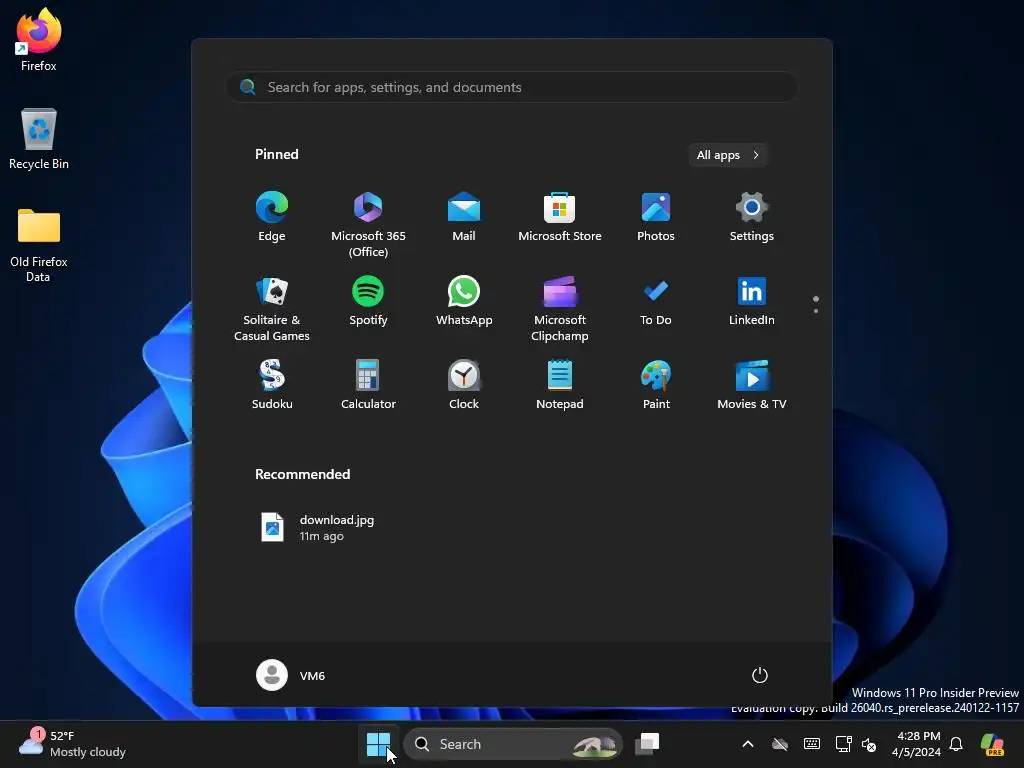Open the VM6 user account menu
This screenshot has height=768, width=1024.
pyautogui.click(x=291, y=675)
